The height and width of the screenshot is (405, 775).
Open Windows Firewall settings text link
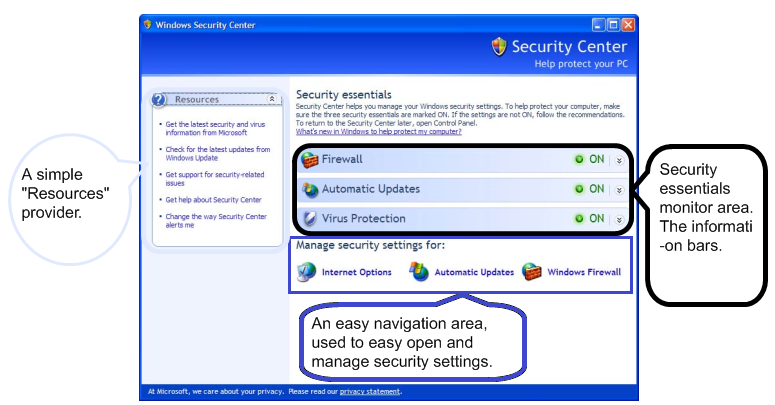(584, 272)
